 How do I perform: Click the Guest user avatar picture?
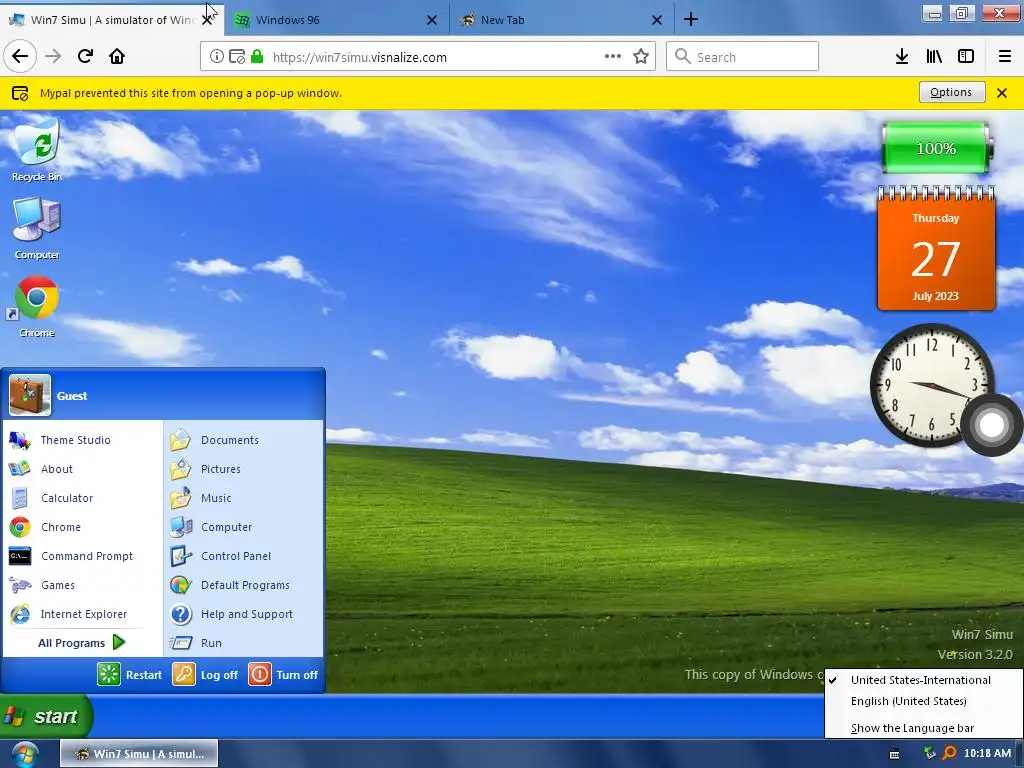click(30, 396)
